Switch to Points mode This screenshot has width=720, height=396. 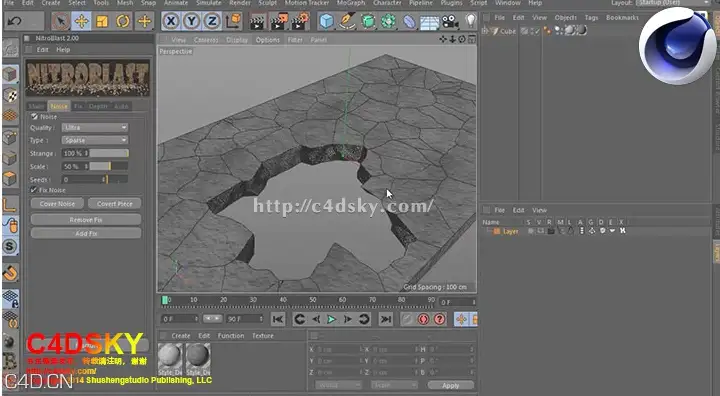tap(10, 136)
